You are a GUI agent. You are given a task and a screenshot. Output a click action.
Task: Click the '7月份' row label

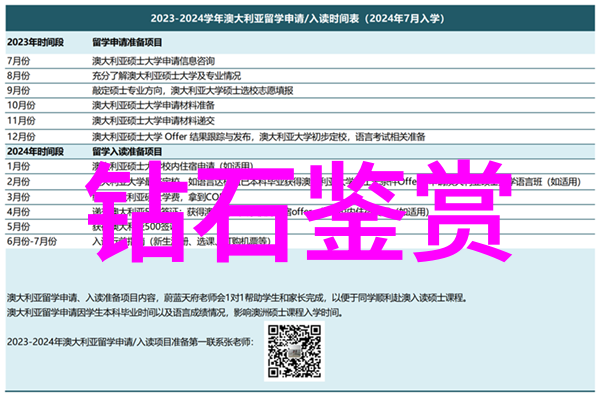click(x=18, y=61)
